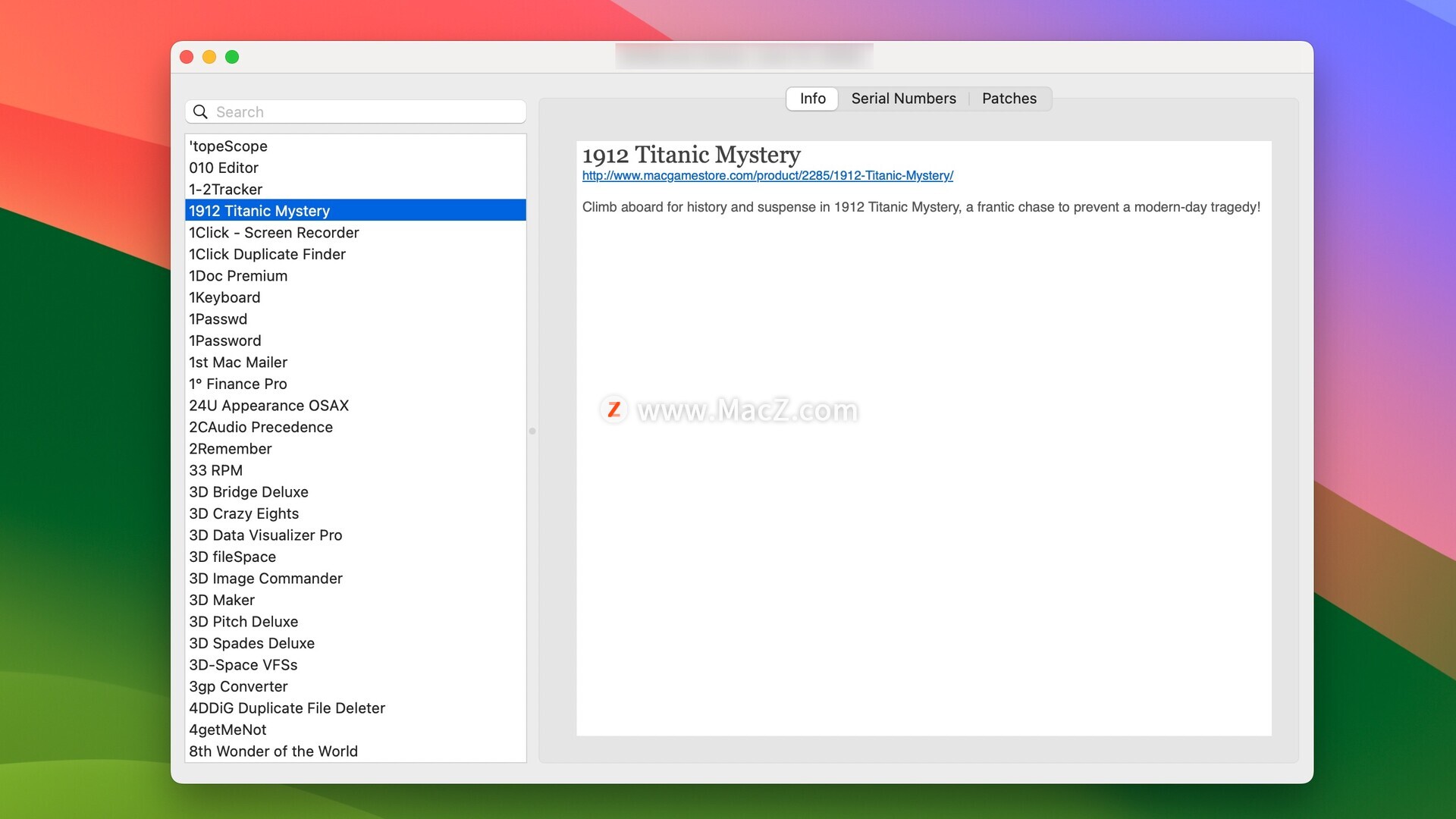Viewport: 1456px width, 819px height.
Task: Select 2Remember entry
Action: point(355,449)
